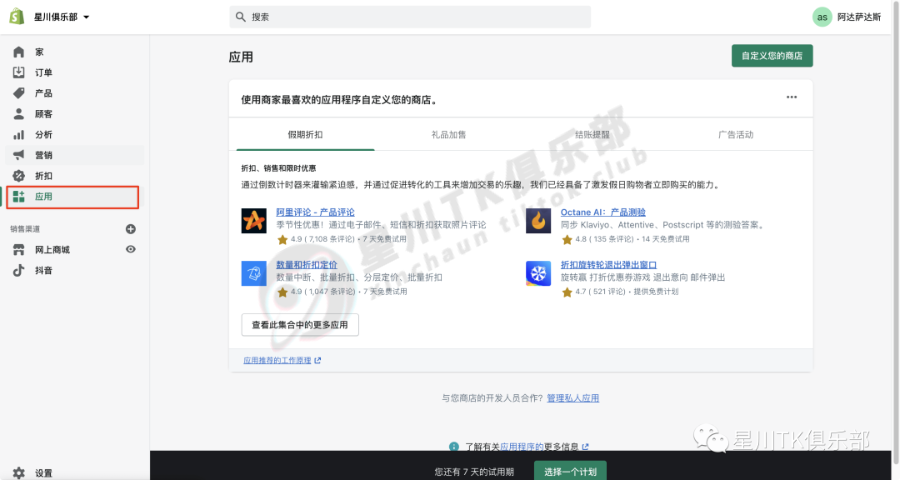Open the 应用推荐的工作原理 link
Screen dimensions: 900x480
pos(282,361)
